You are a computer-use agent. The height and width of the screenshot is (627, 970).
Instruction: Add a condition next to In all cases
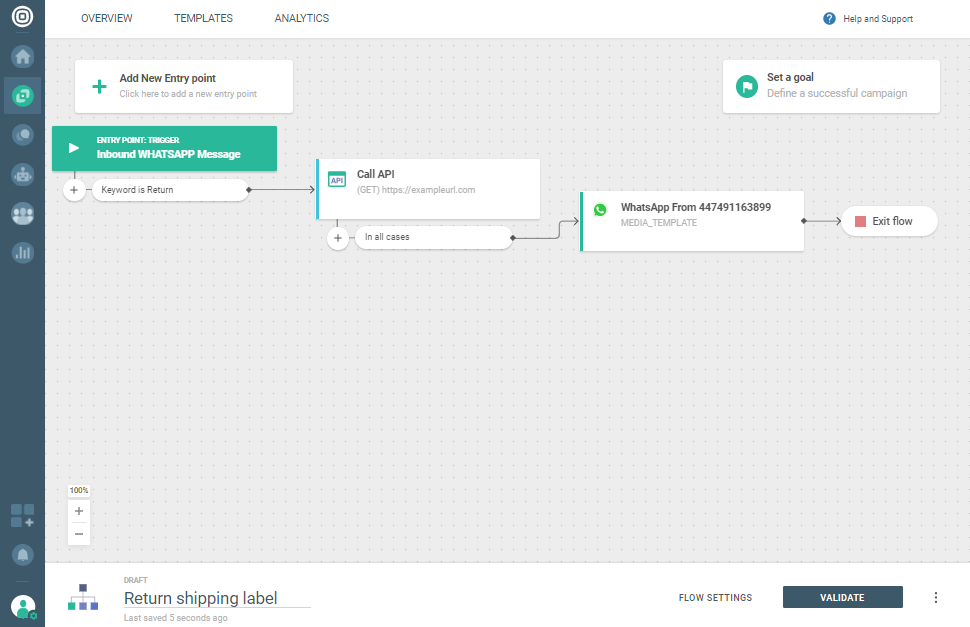click(x=338, y=238)
